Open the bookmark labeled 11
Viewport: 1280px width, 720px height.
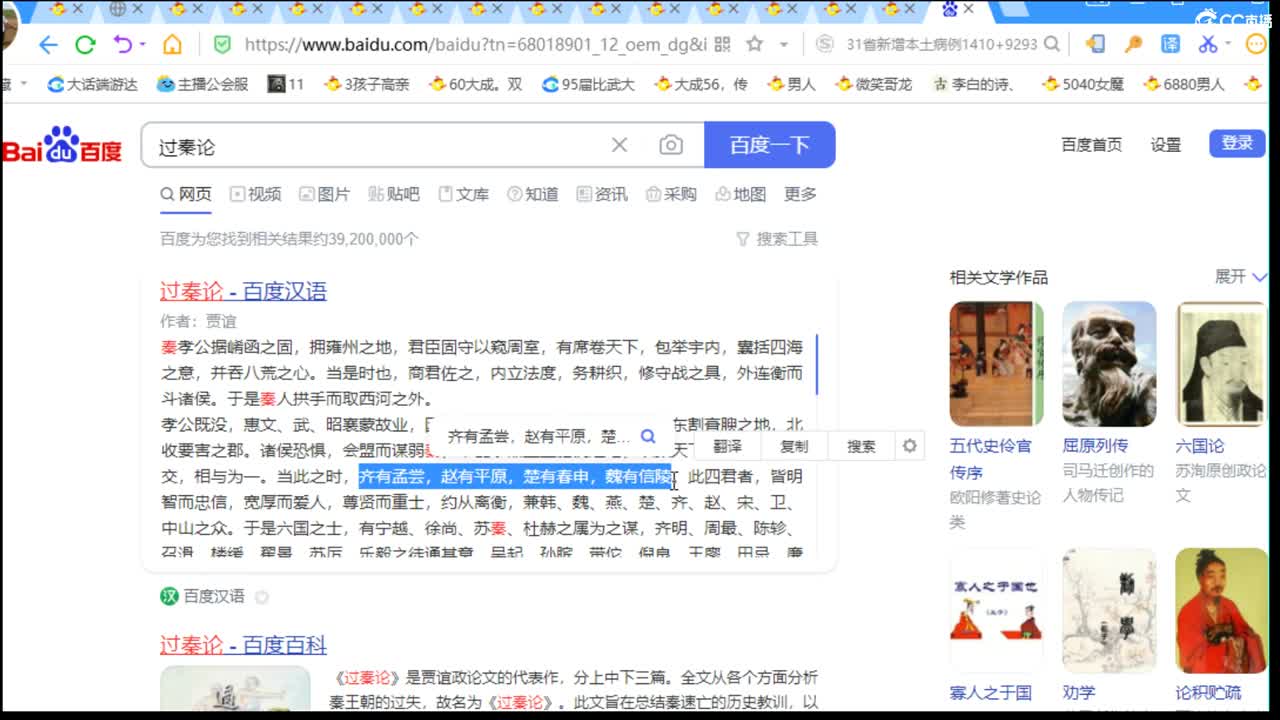[286, 84]
